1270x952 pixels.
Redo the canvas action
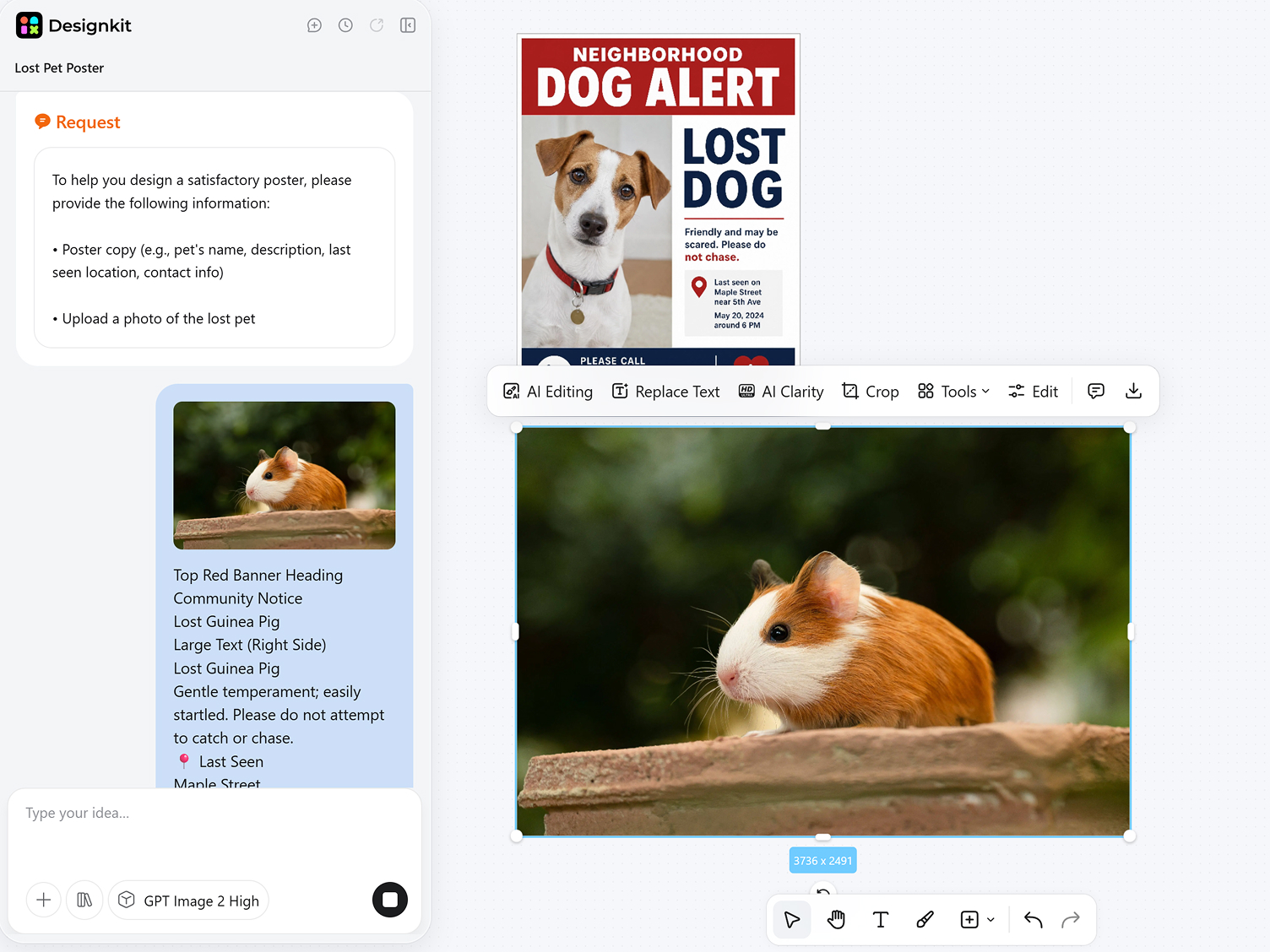pyautogui.click(x=1071, y=920)
